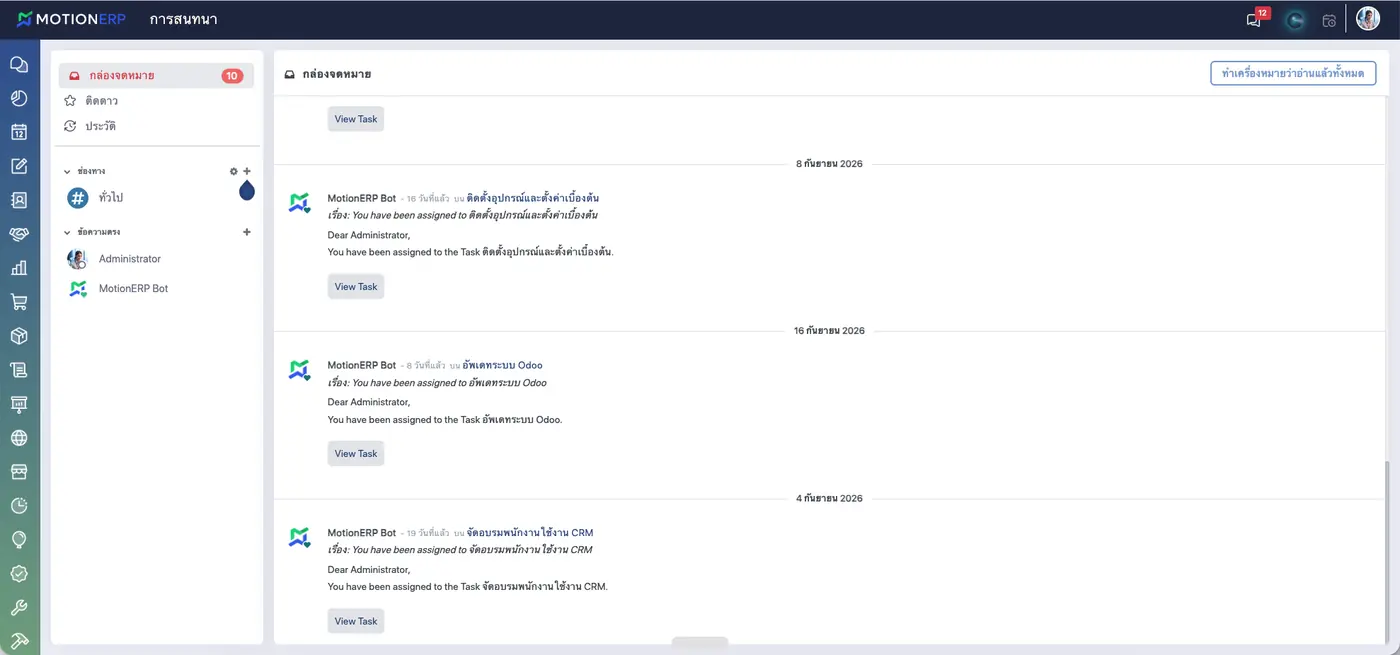
Task: Click View Task for ติดตั้งอุปกรณ์และตั้งค่าเบื้องต้น message
Action: 356,287
